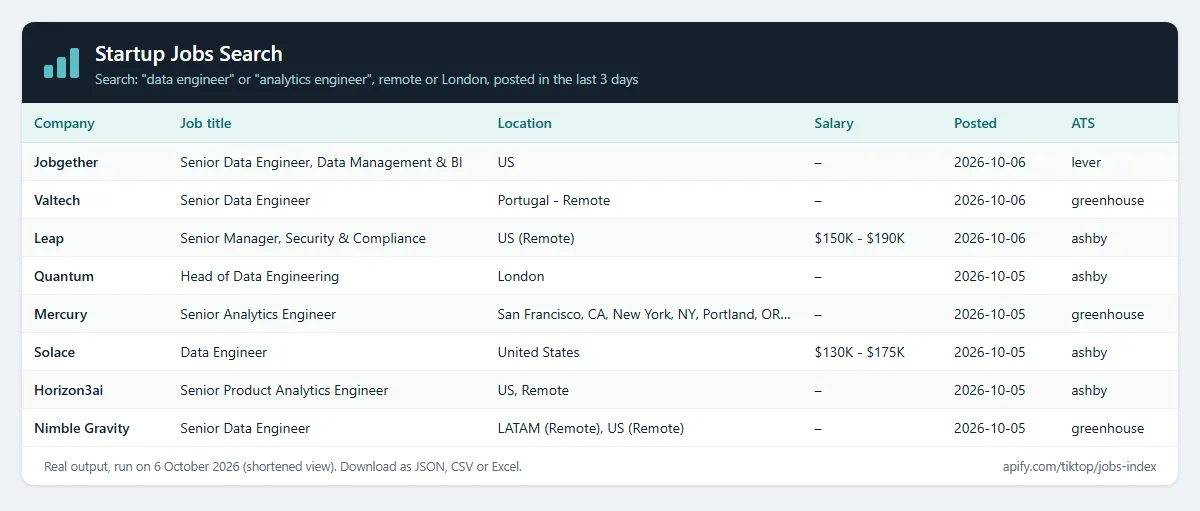Click Quantum's 2026-10-05 posted date
Viewport: 1200px width, 511px height.
[x=990, y=276]
